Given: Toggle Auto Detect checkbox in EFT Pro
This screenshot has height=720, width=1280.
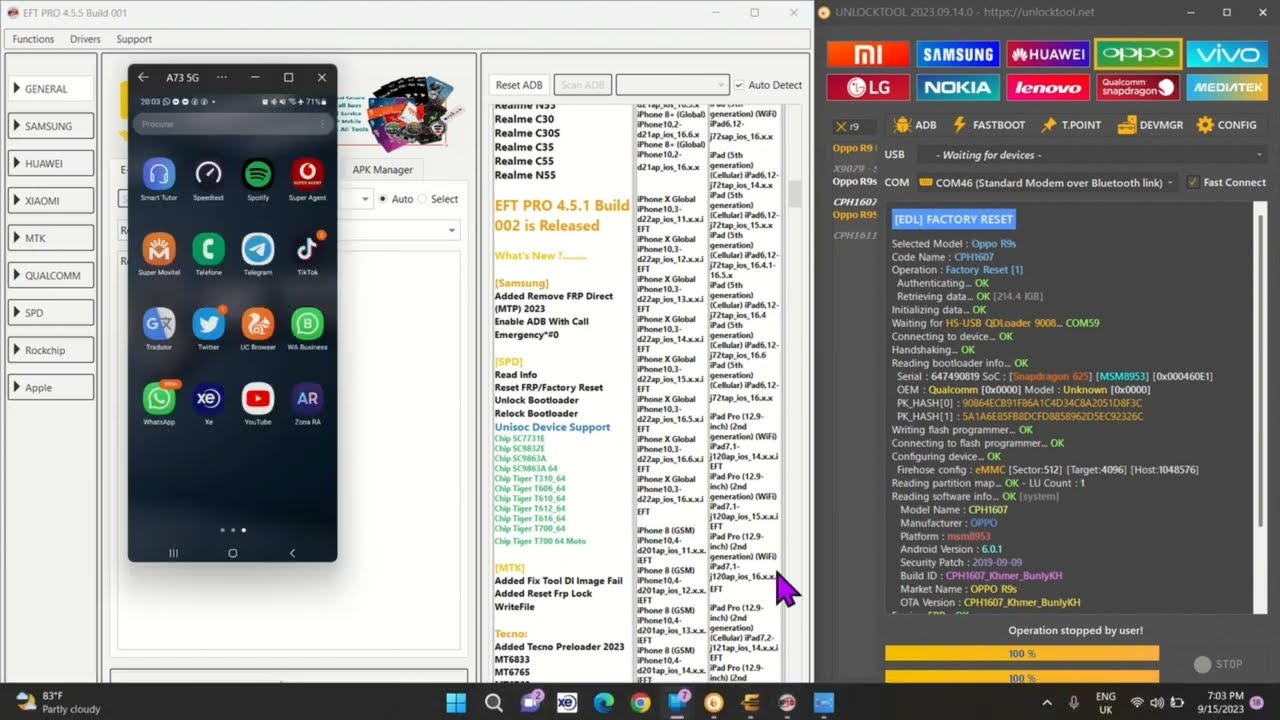Looking at the screenshot, I should [739, 85].
